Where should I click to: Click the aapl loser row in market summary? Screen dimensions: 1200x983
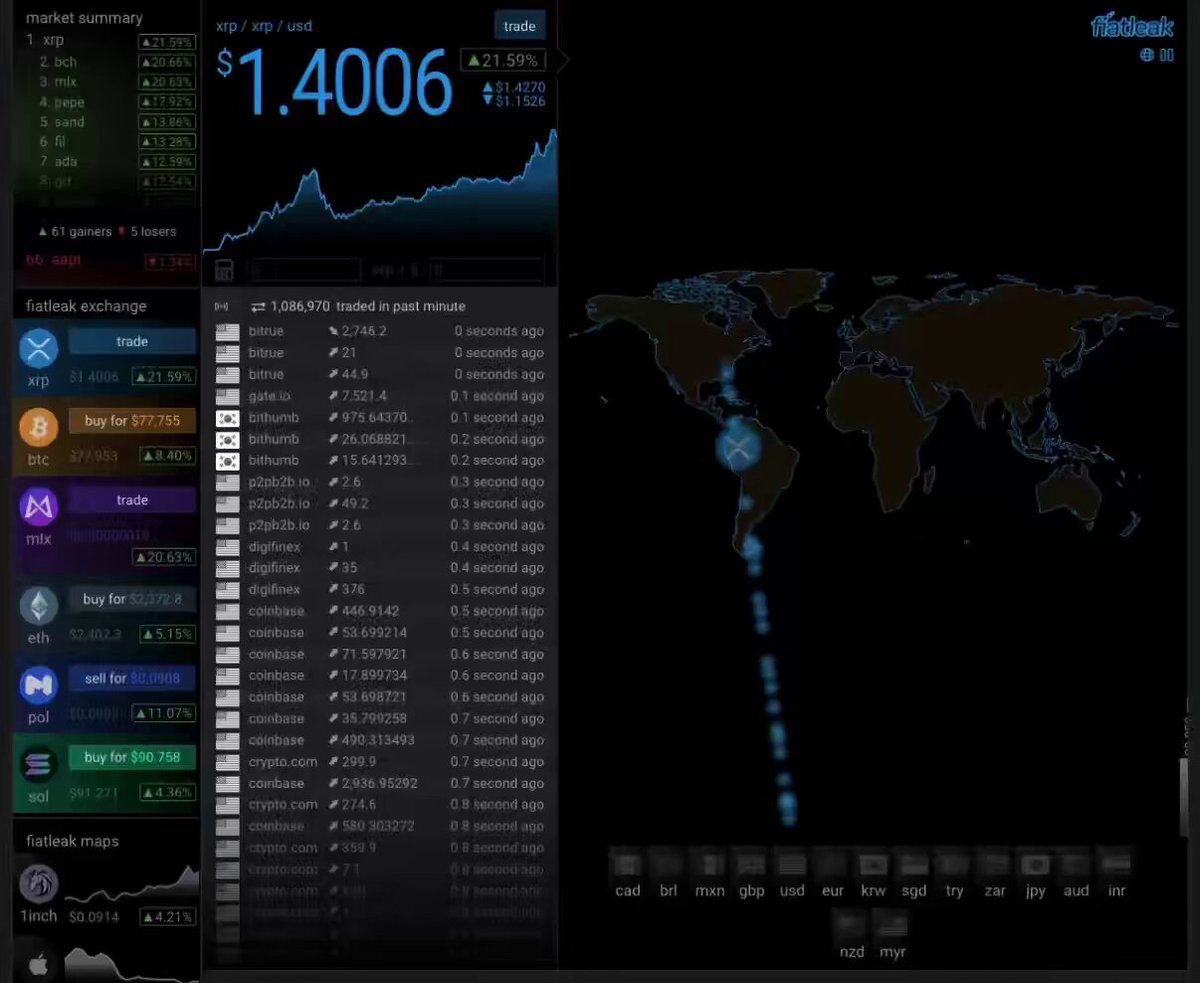pos(110,261)
